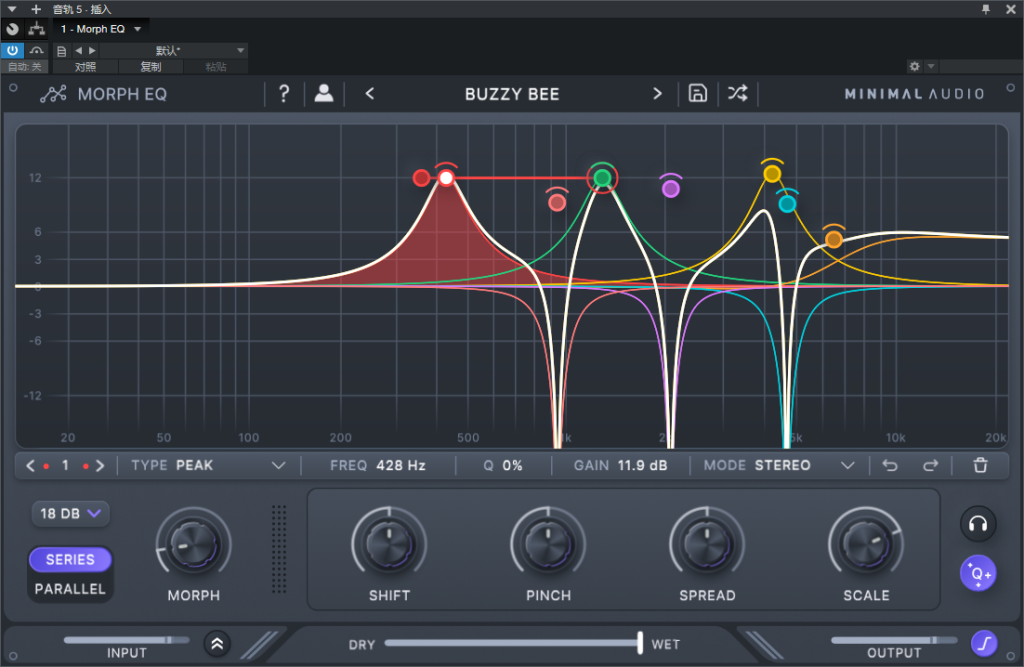
Task: Open the host gear settings icon
Action: coord(914,66)
